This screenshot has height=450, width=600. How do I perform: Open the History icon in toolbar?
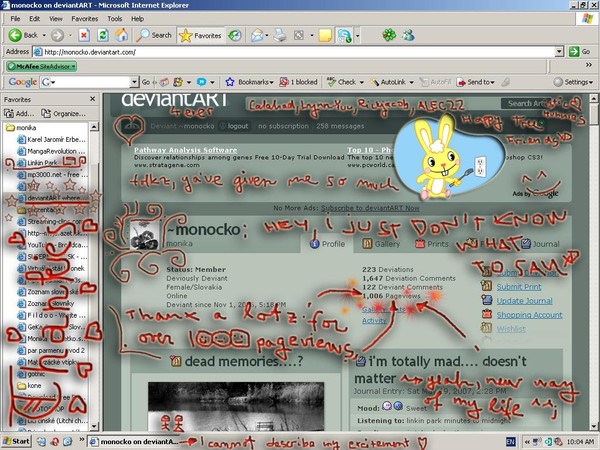tap(235, 36)
